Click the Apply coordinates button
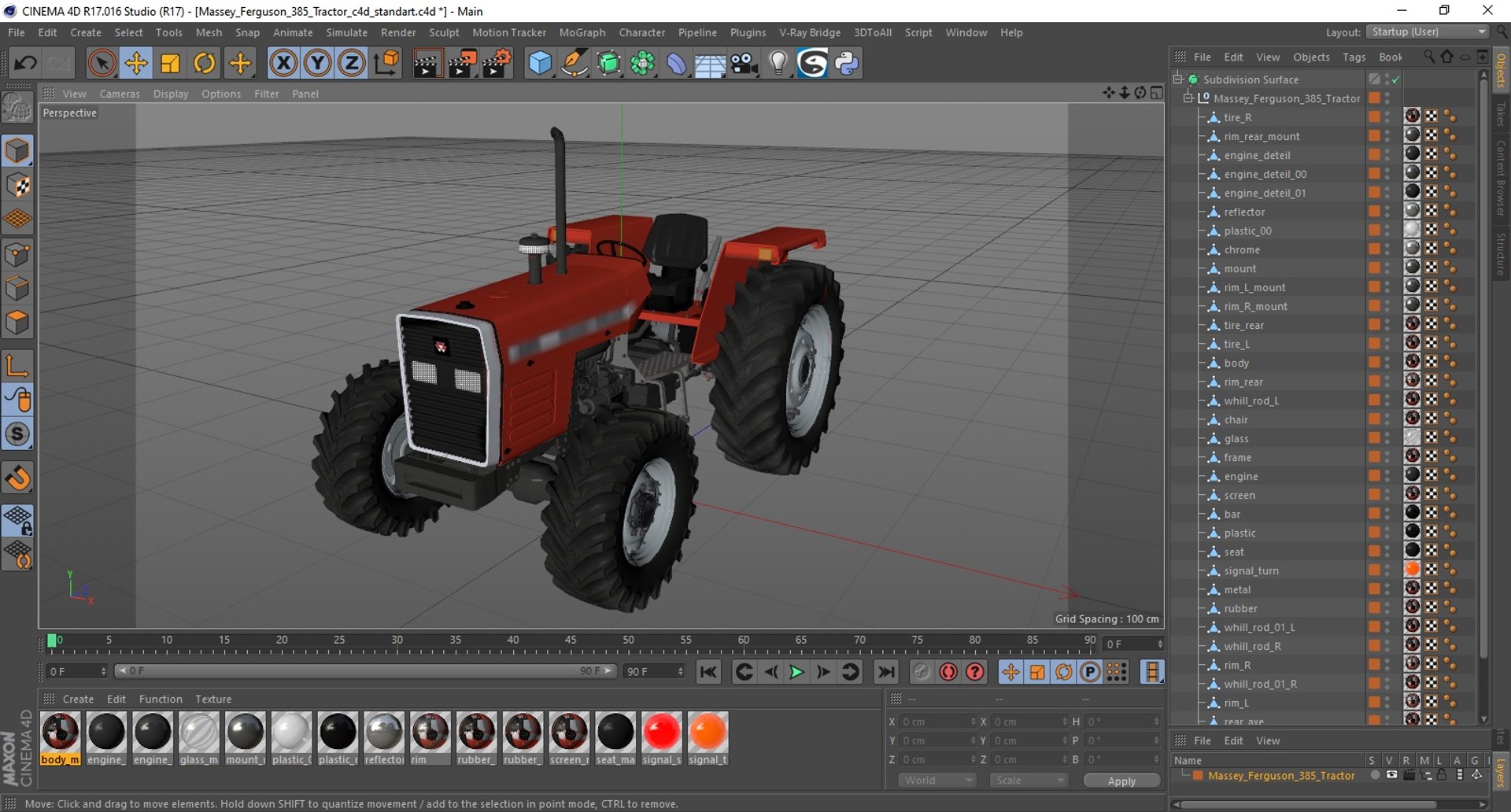1511x812 pixels. pyautogui.click(x=1121, y=781)
